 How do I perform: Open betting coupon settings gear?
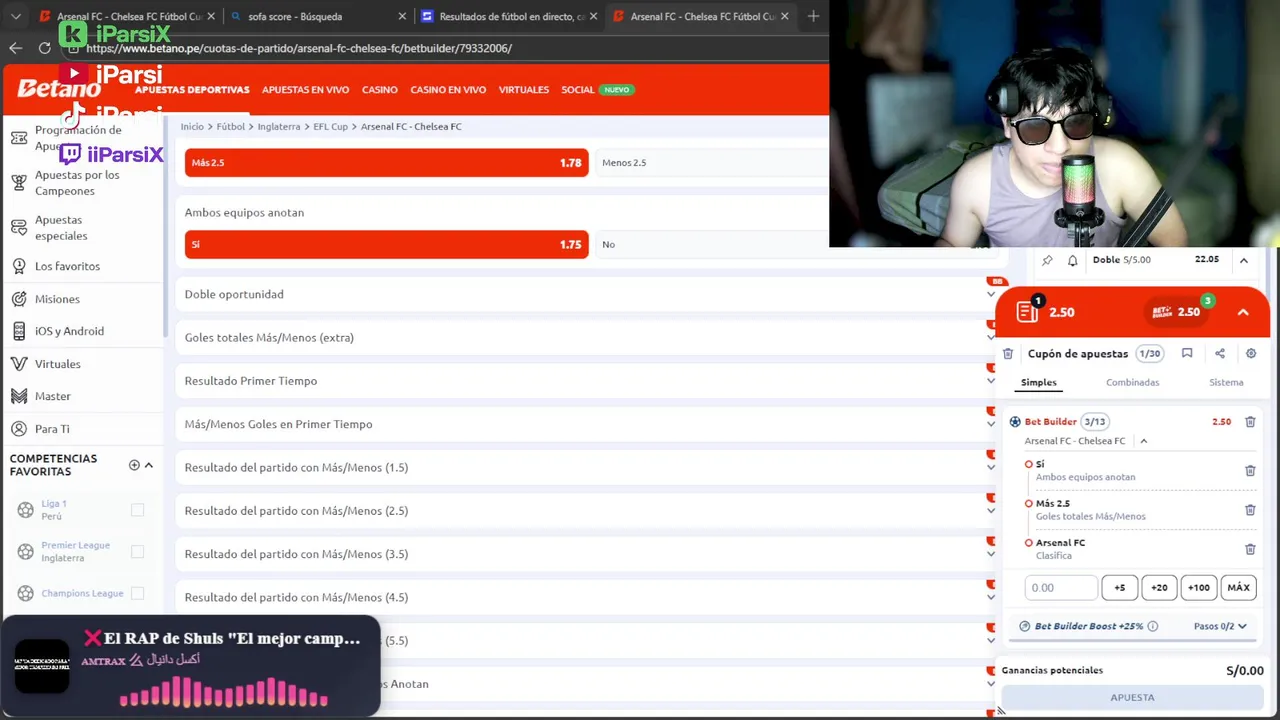click(x=1251, y=353)
